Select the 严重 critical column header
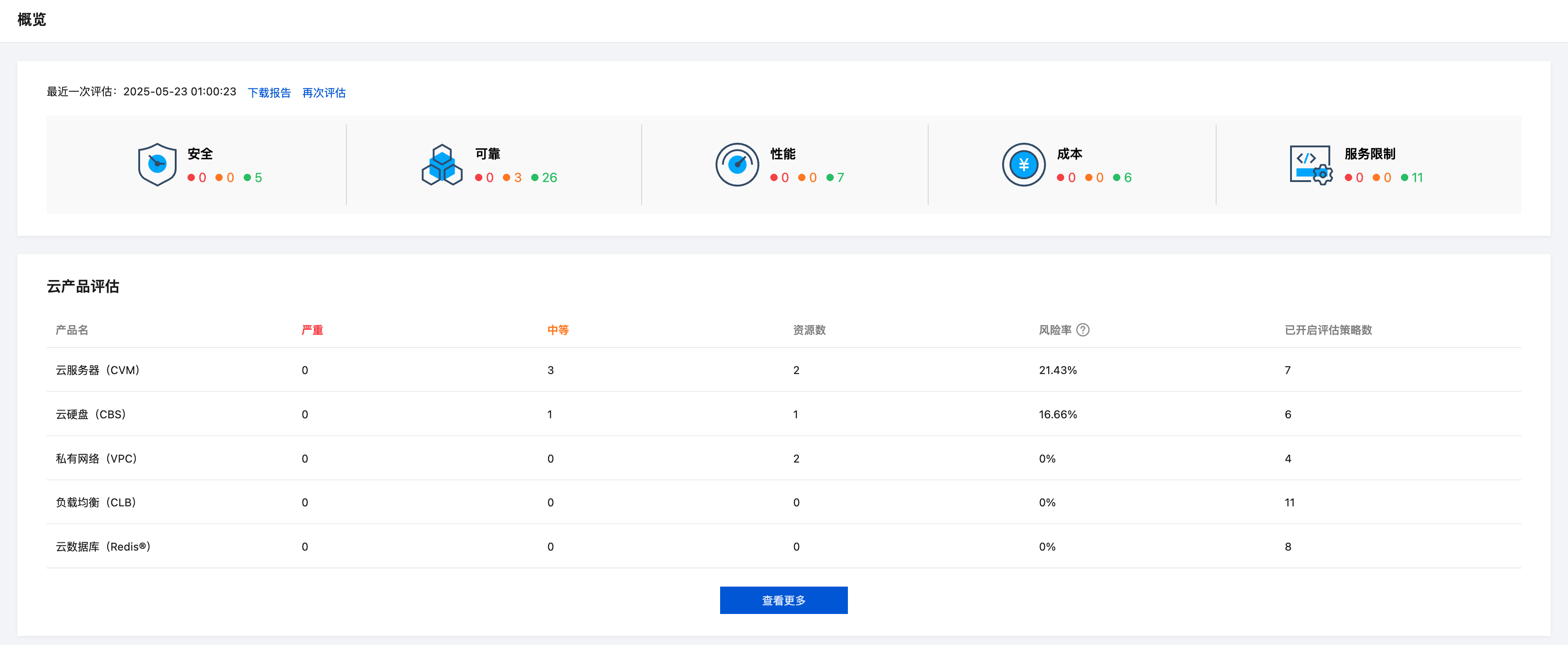The image size is (1568, 645). tap(312, 330)
